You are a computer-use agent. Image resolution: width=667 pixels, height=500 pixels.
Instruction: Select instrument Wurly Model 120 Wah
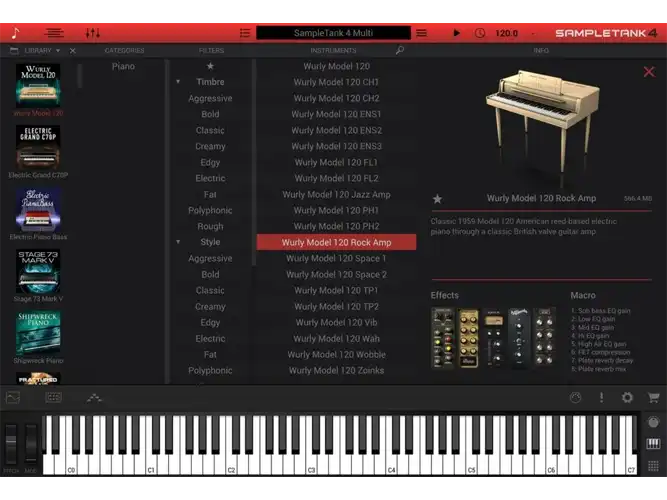336,339
